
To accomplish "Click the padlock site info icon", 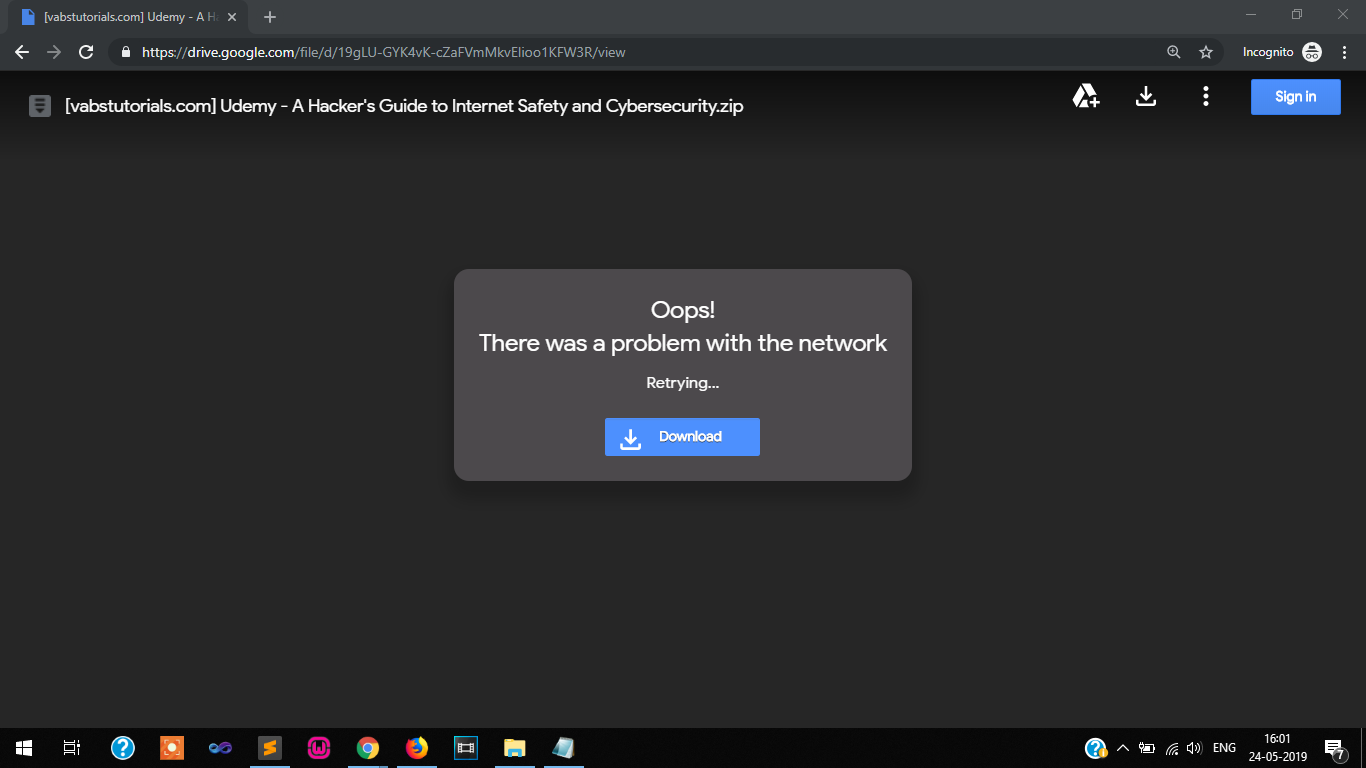I will (126, 52).
